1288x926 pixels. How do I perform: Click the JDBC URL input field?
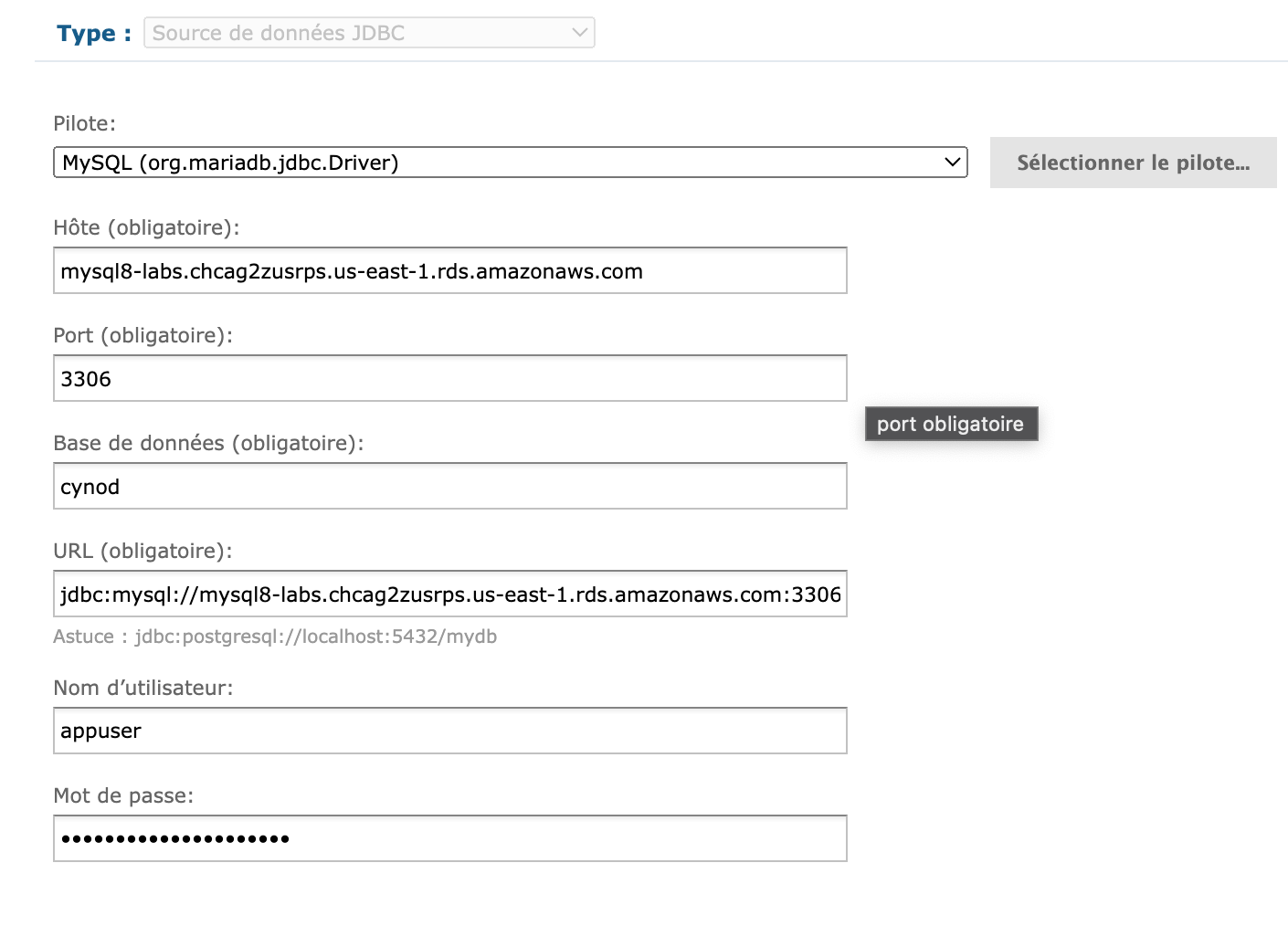(449, 595)
